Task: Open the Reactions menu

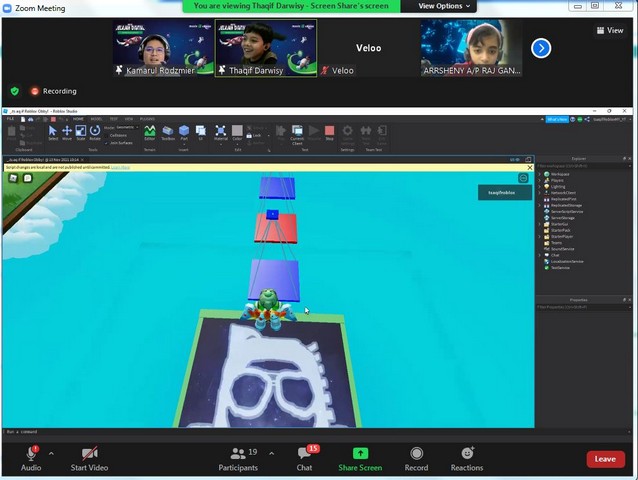Action: pos(466,454)
